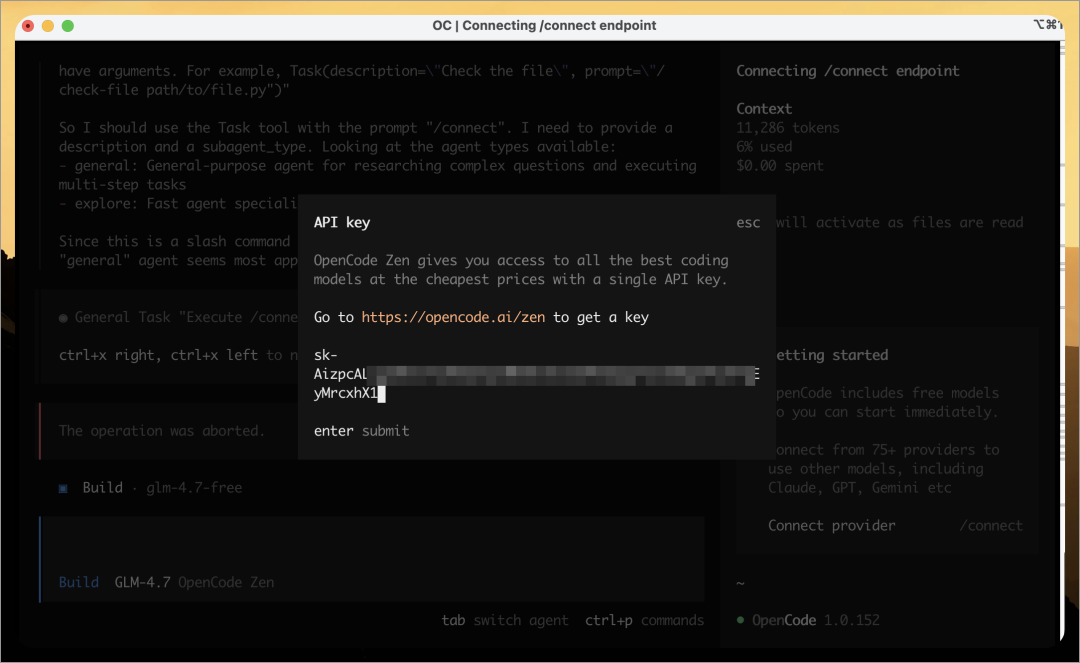Click the 6% used text

[764, 147]
